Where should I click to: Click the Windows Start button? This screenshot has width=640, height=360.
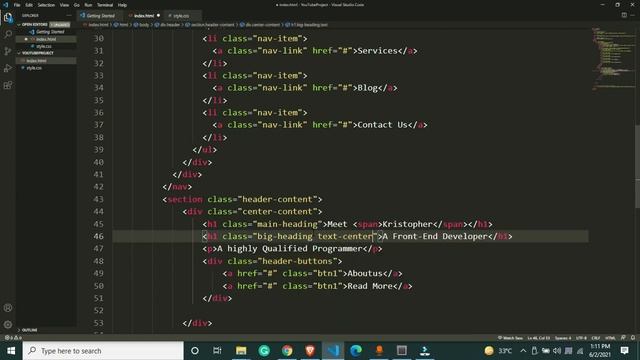click(11, 351)
